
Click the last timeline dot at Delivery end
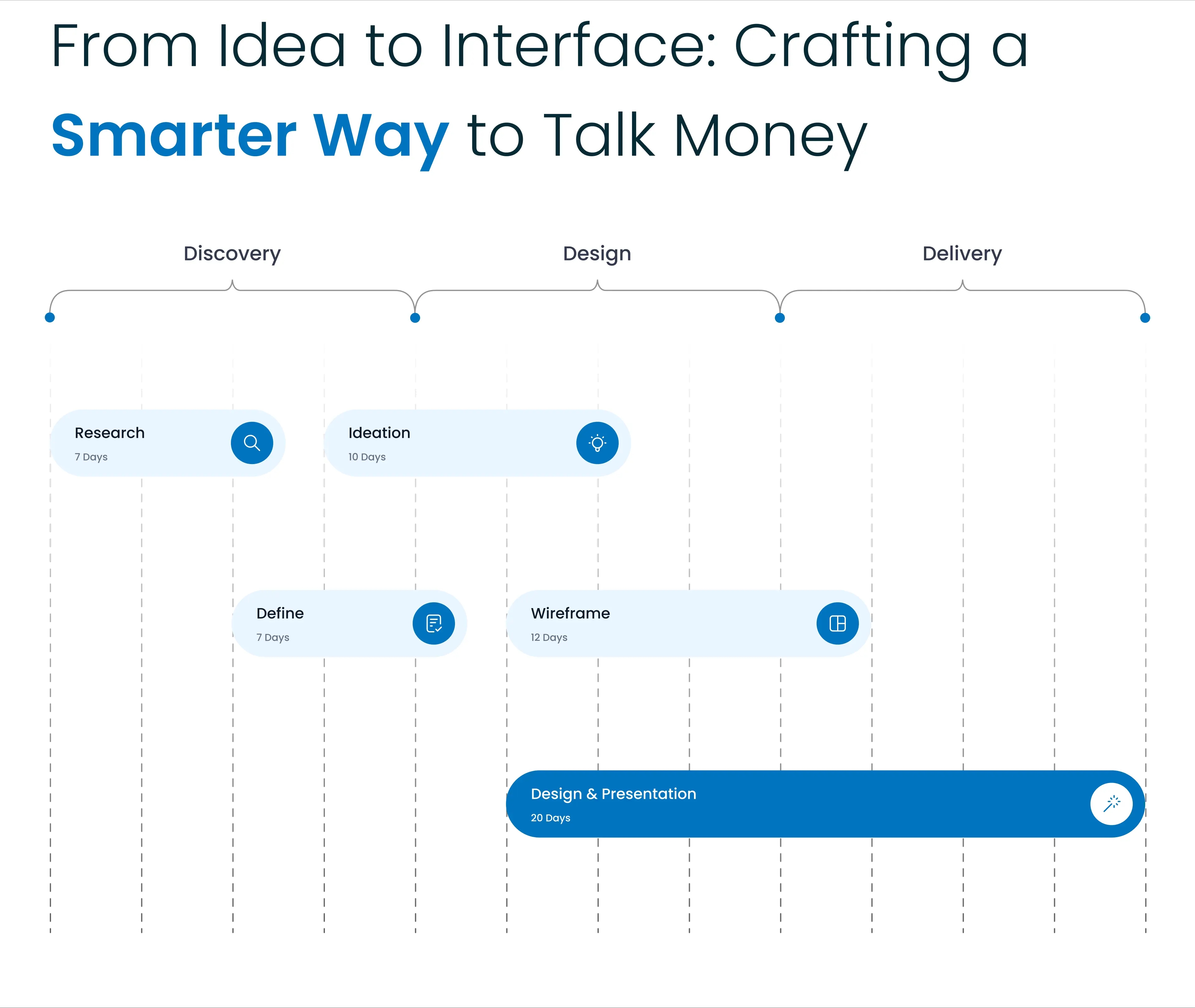(x=1145, y=318)
